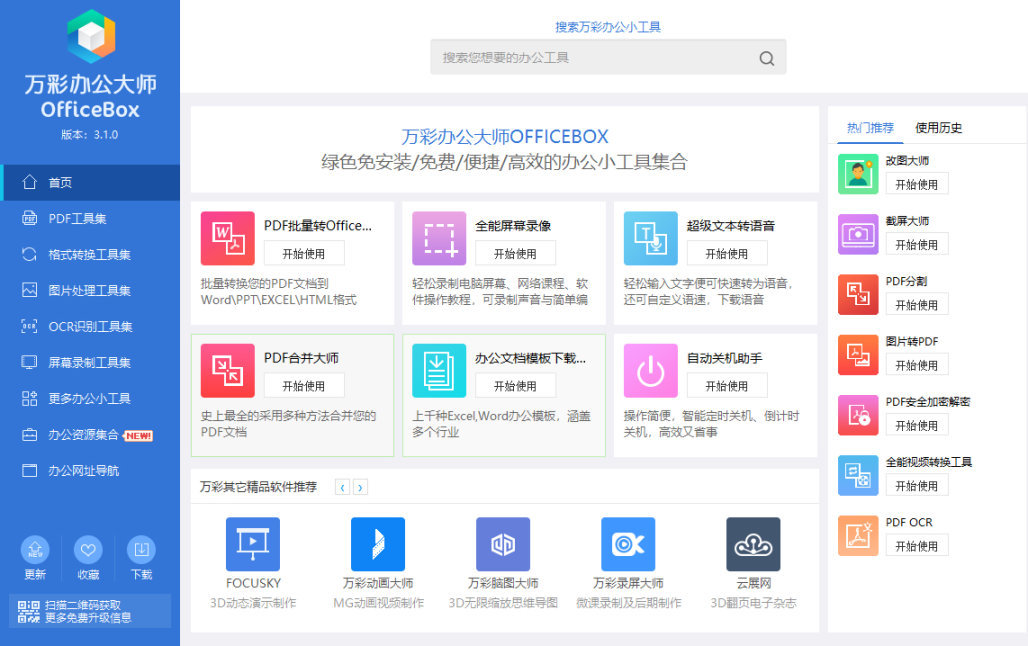
Task: Click 开始使用 under PDF合并大师
Action: coord(304,386)
